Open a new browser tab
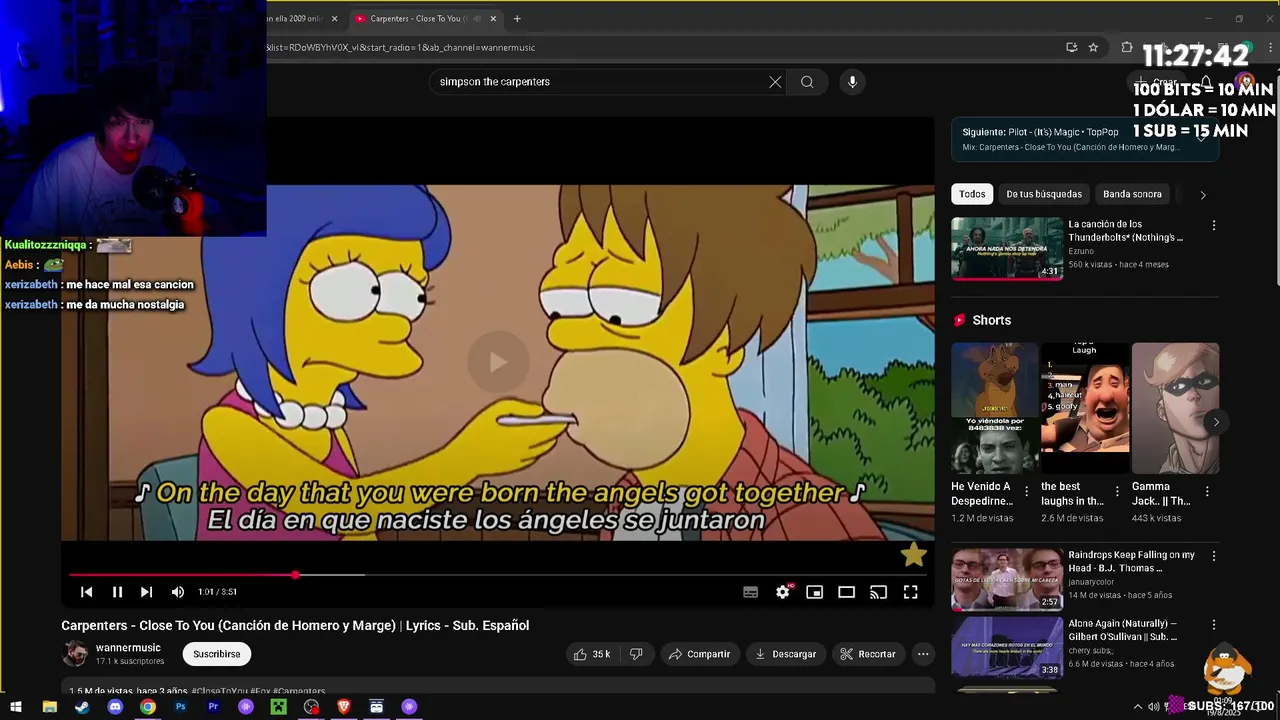This screenshot has width=1280, height=720. 517,18
